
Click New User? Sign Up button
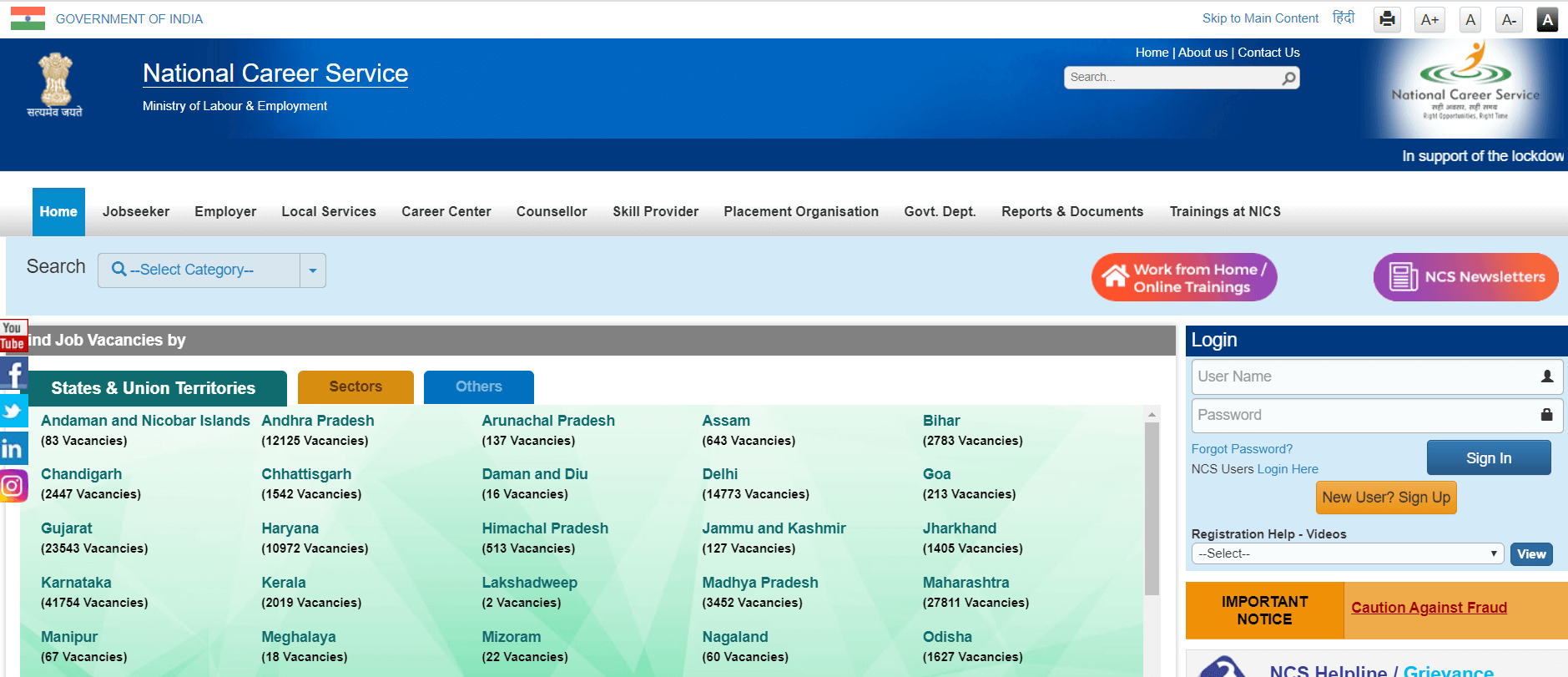(x=1386, y=498)
